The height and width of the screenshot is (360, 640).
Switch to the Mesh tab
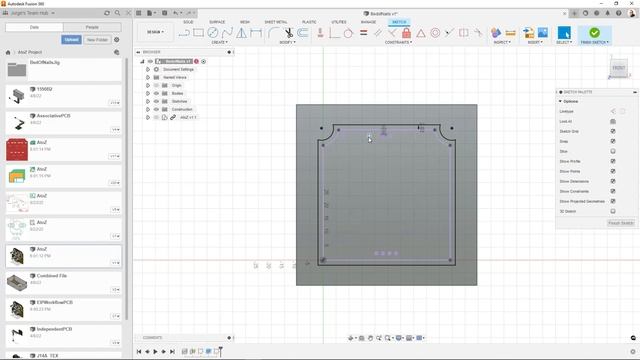point(245,22)
